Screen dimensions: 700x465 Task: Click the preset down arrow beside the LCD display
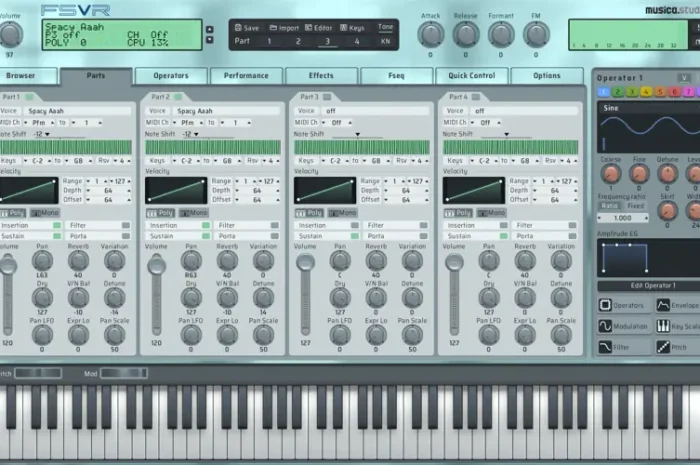[x=209, y=40]
